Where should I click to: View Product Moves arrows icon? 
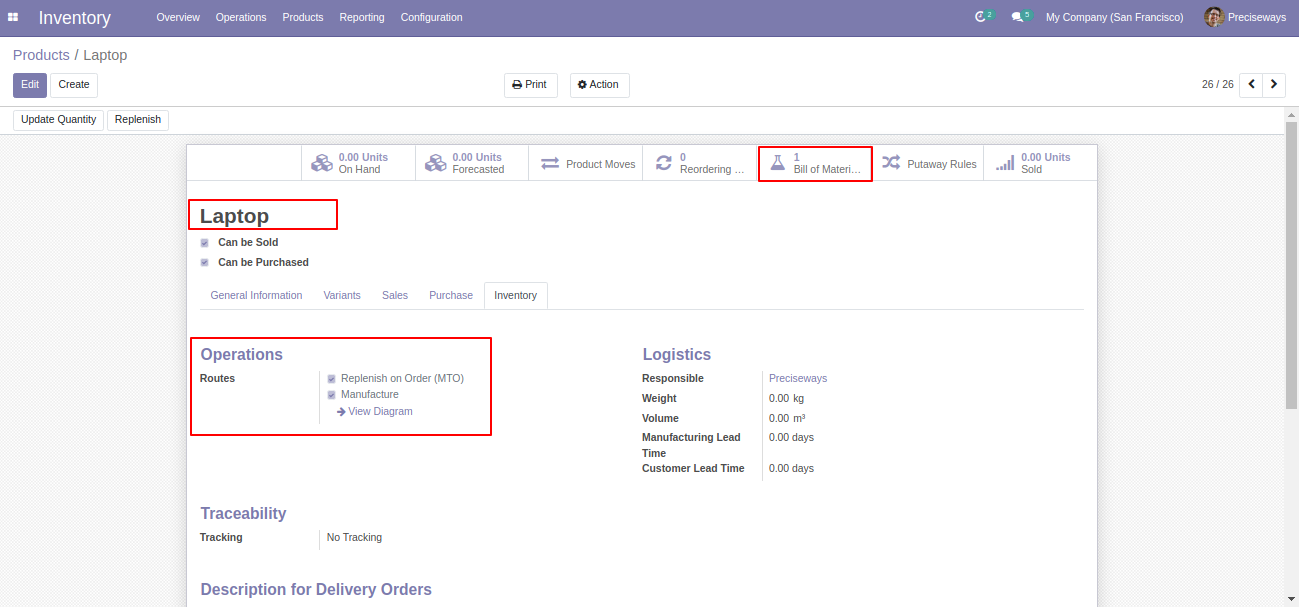[550, 163]
